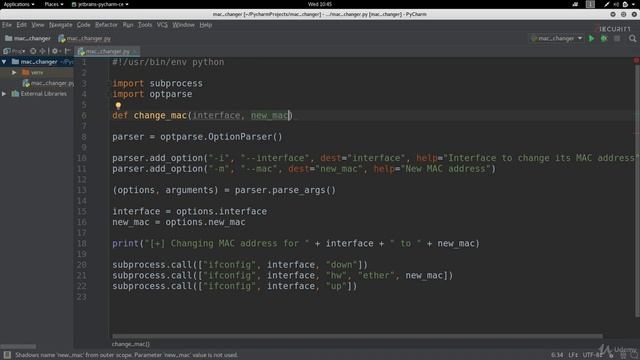Click the change_mac() breadcrumb
Viewport: 640px width, 360px height.
131,344
